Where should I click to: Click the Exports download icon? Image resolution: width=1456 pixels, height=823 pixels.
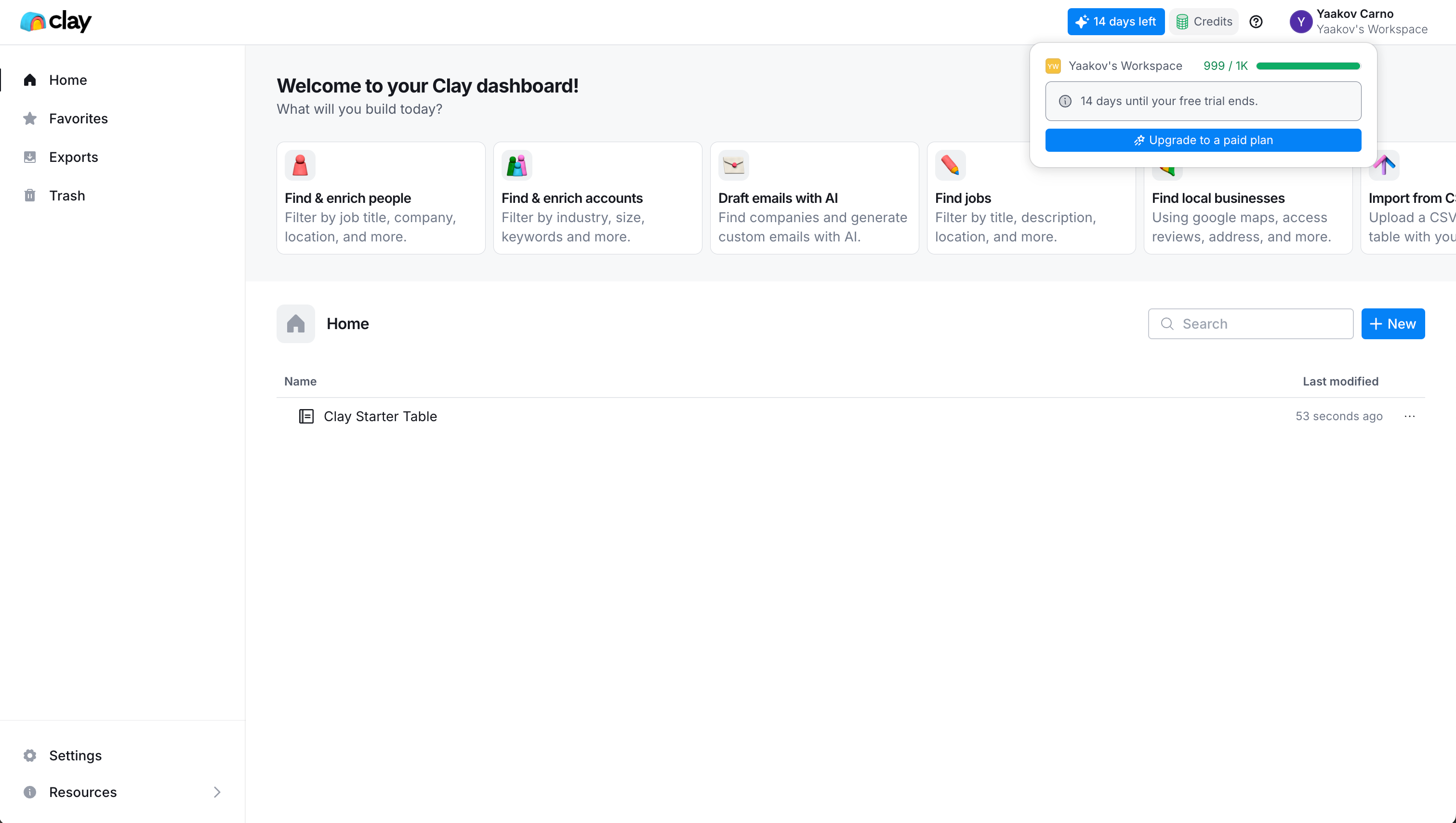(30, 157)
